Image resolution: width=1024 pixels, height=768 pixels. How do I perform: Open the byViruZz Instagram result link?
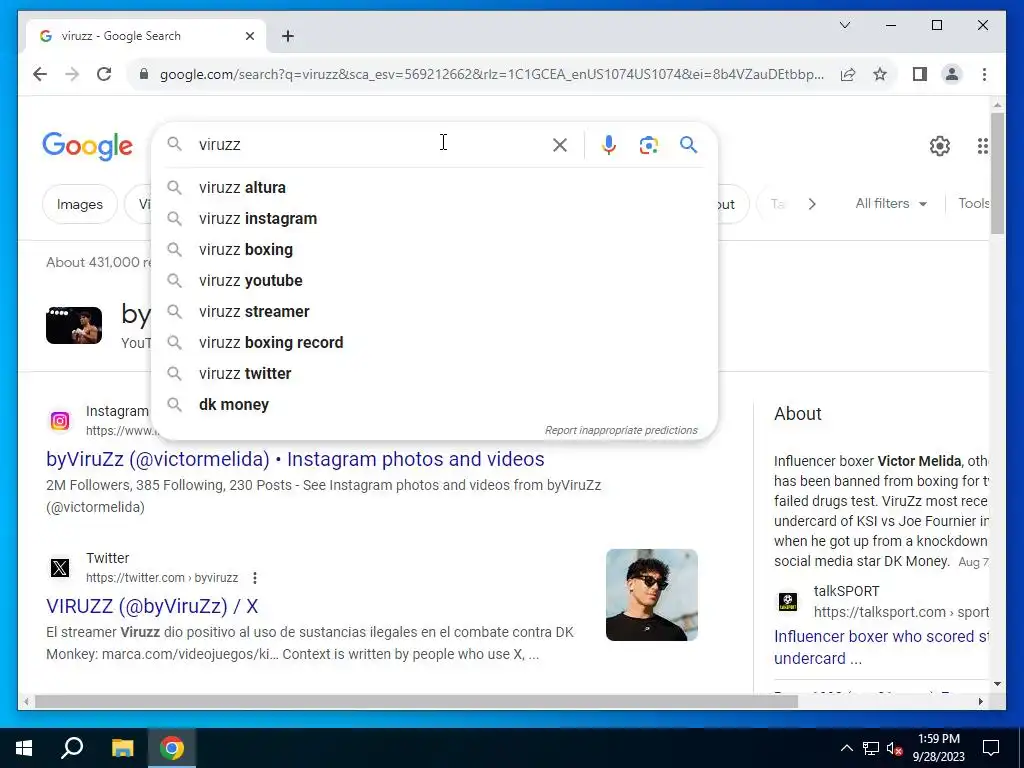coord(295,459)
